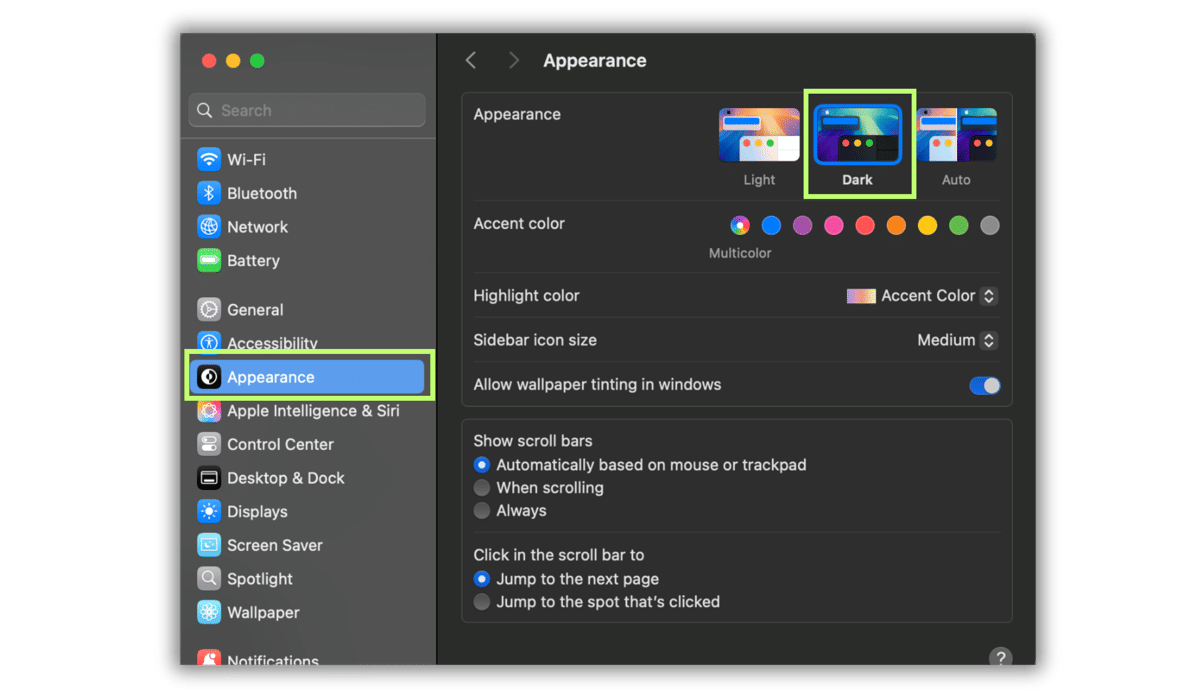Click the magnifying glass in search field
This screenshot has width=1200, height=698.
[205, 110]
